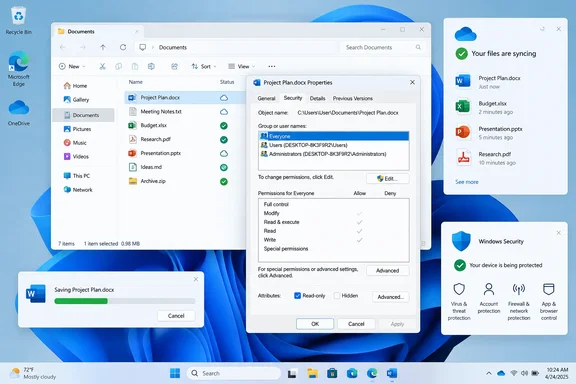Open App & browser control
The image size is (576, 384).
point(548,301)
